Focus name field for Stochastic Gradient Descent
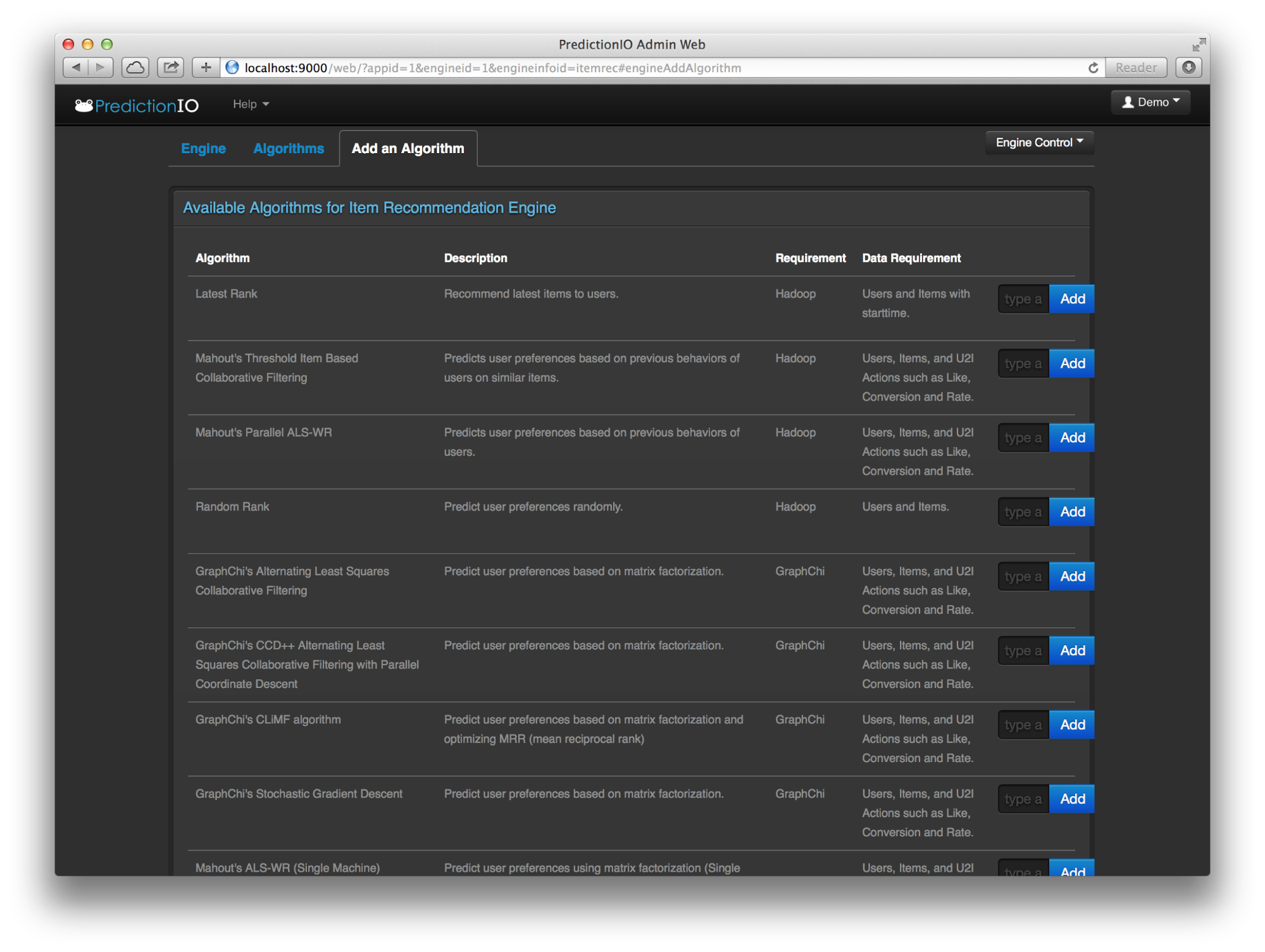Image resolution: width=1265 pixels, height=952 pixels. pyautogui.click(x=1023, y=799)
